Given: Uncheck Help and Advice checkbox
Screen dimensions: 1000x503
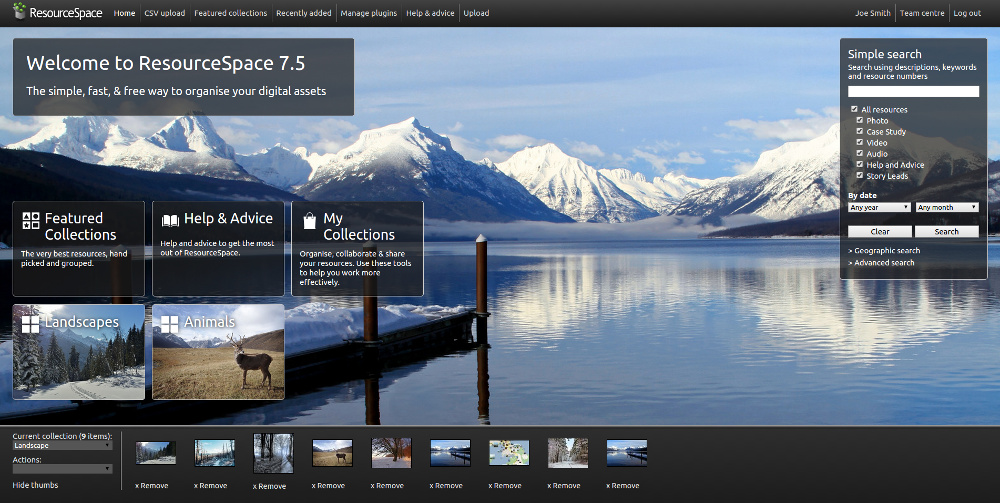Looking at the screenshot, I should tap(860, 164).
